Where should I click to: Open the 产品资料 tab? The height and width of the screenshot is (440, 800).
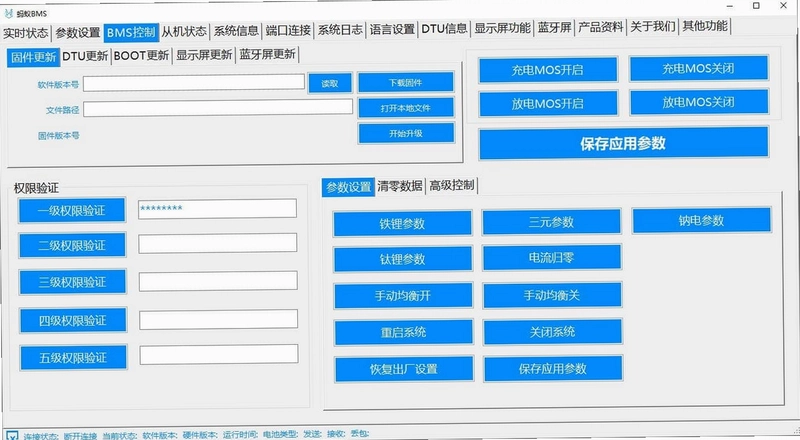pyautogui.click(x=601, y=27)
